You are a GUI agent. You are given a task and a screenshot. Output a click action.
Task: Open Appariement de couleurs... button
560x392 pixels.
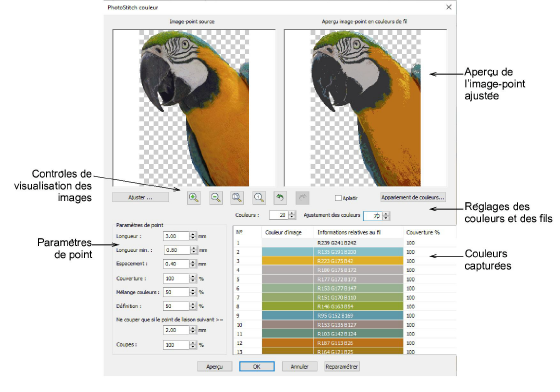pyautogui.click(x=413, y=197)
